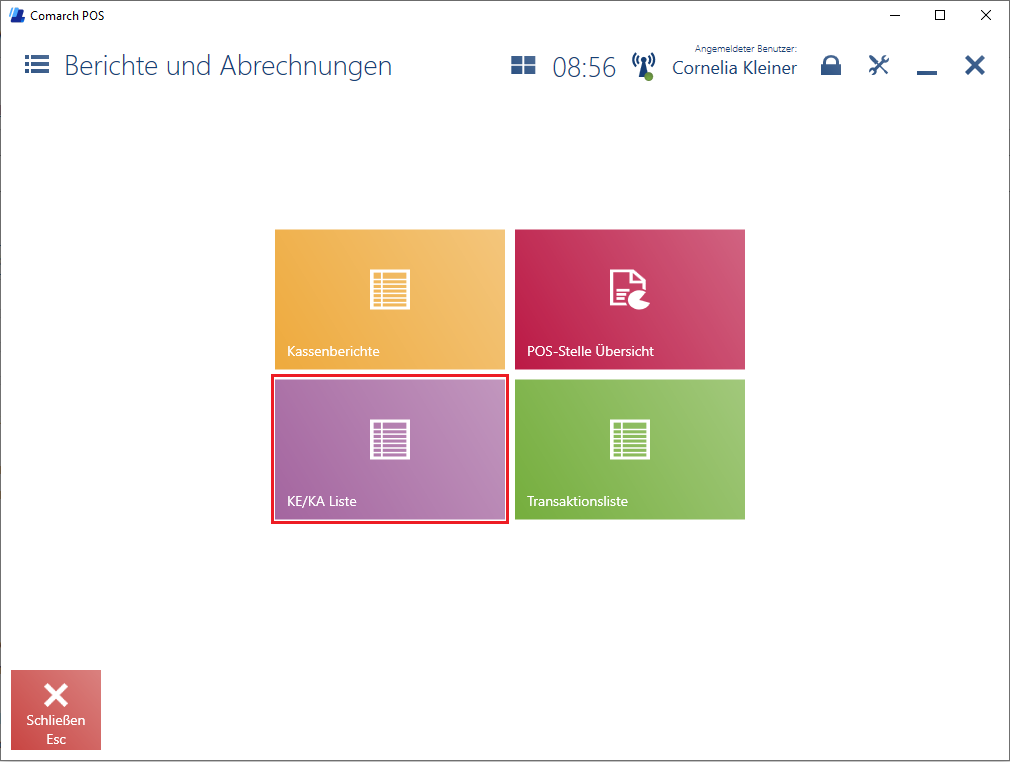Screen dimensions: 1010x762
Task: Click the antenna connection status icon
Action: (643, 67)
